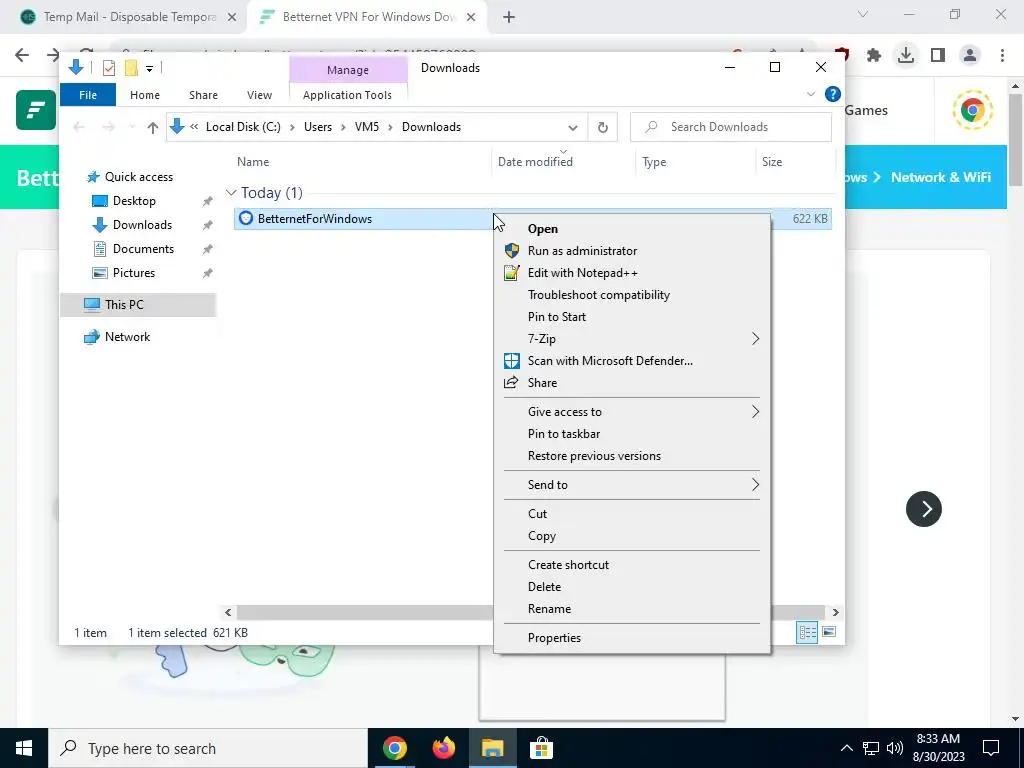
Task: Click the Edit with Notepad++ icon
Action: [x=512, y=273]
